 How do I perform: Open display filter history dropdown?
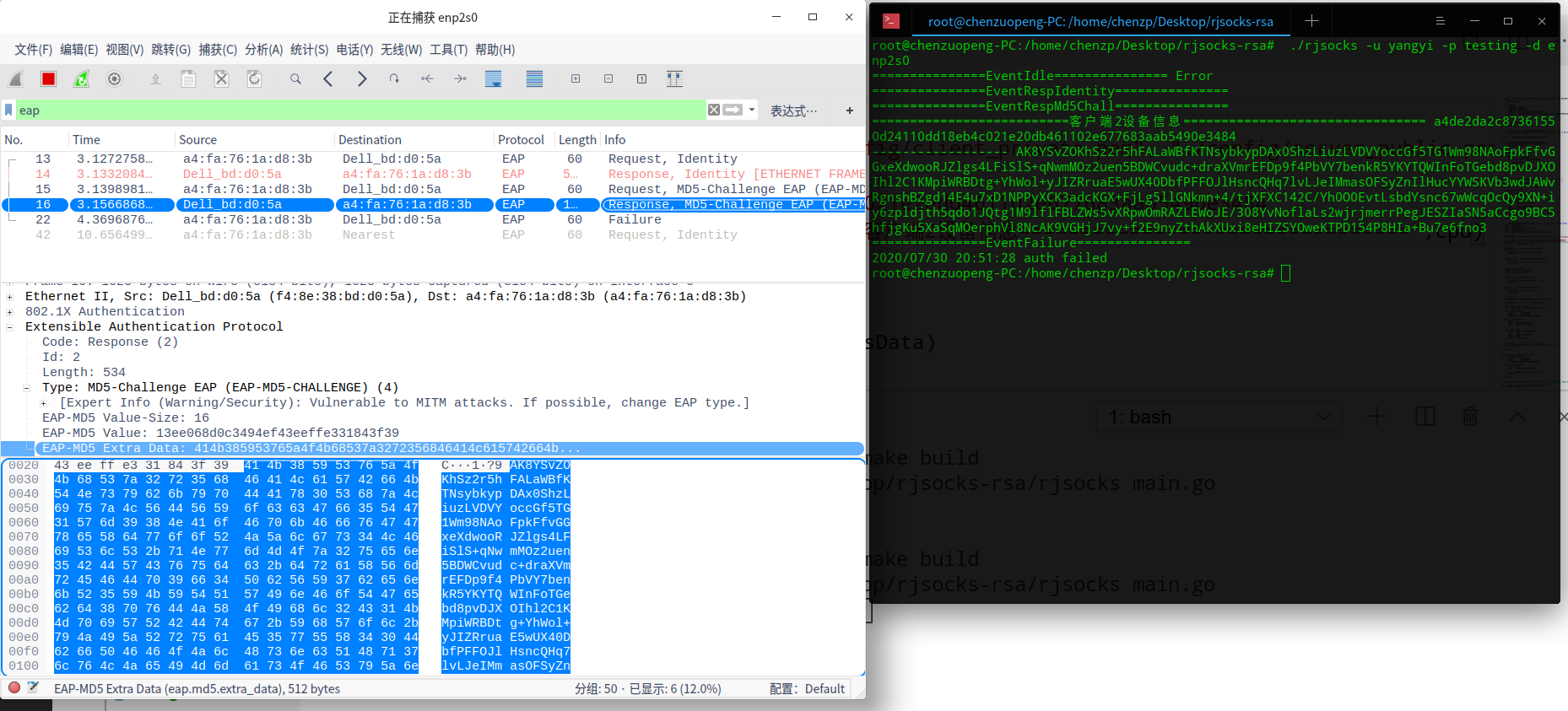[x=752, y=110]
